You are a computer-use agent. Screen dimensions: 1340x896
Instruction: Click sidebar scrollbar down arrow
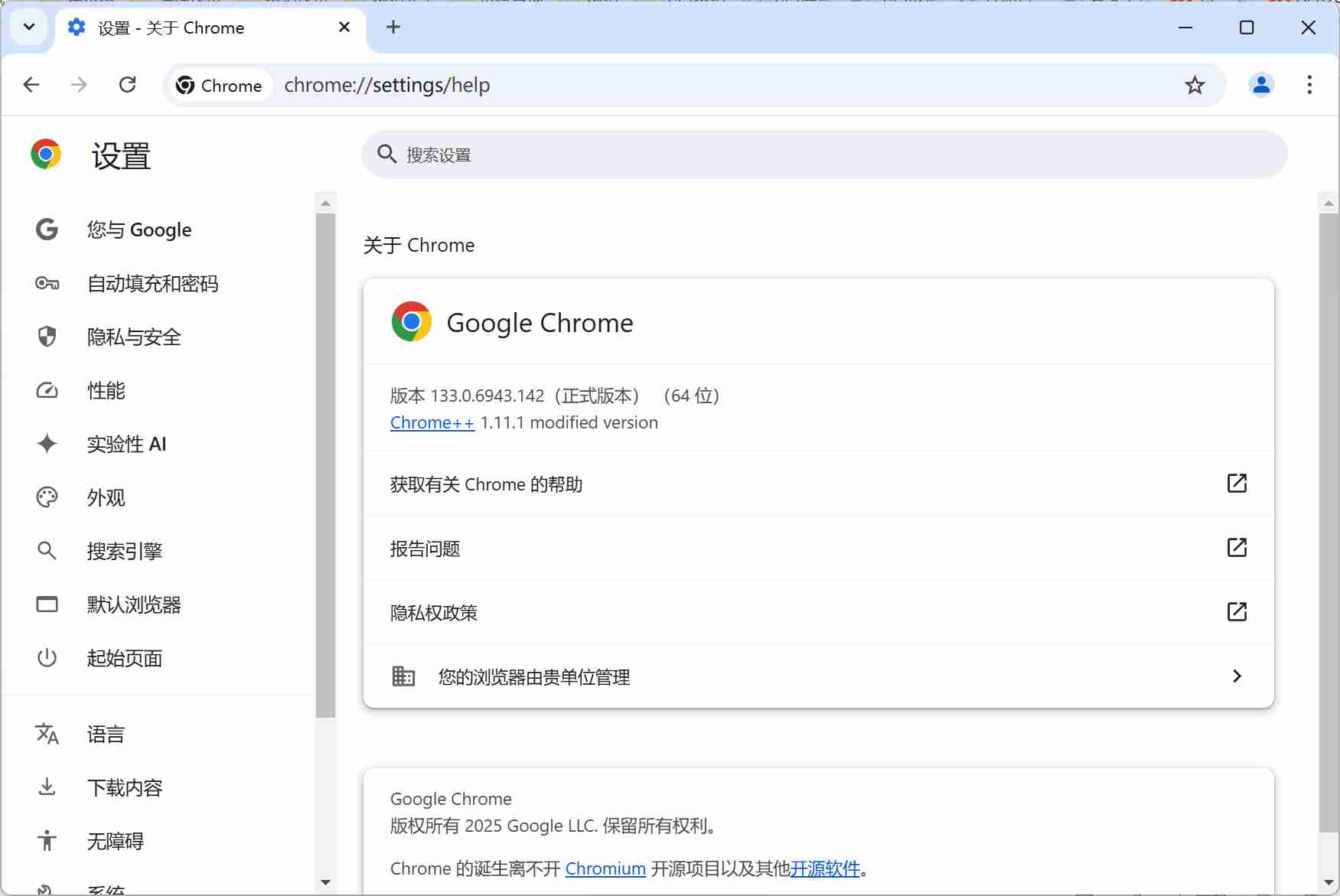pyautogui.click(x=325, y=882)
